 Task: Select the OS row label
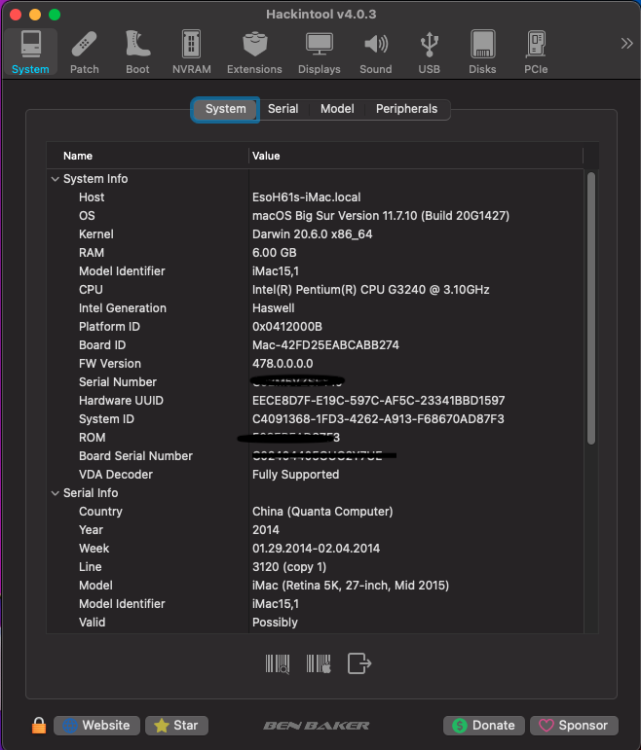pos(87,216)
